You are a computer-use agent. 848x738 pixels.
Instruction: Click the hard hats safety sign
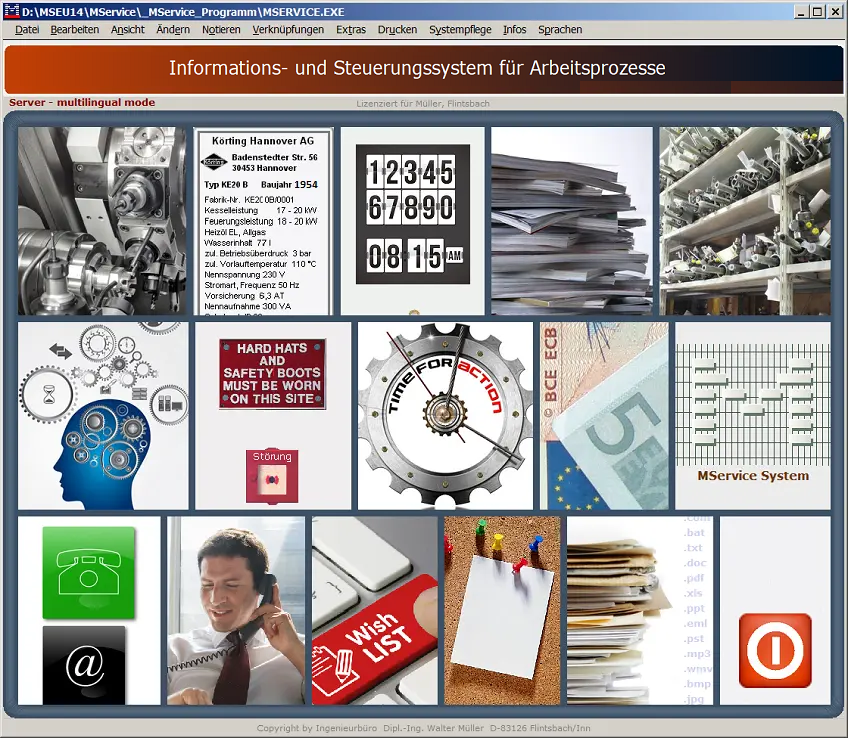[x=272, y=374]
